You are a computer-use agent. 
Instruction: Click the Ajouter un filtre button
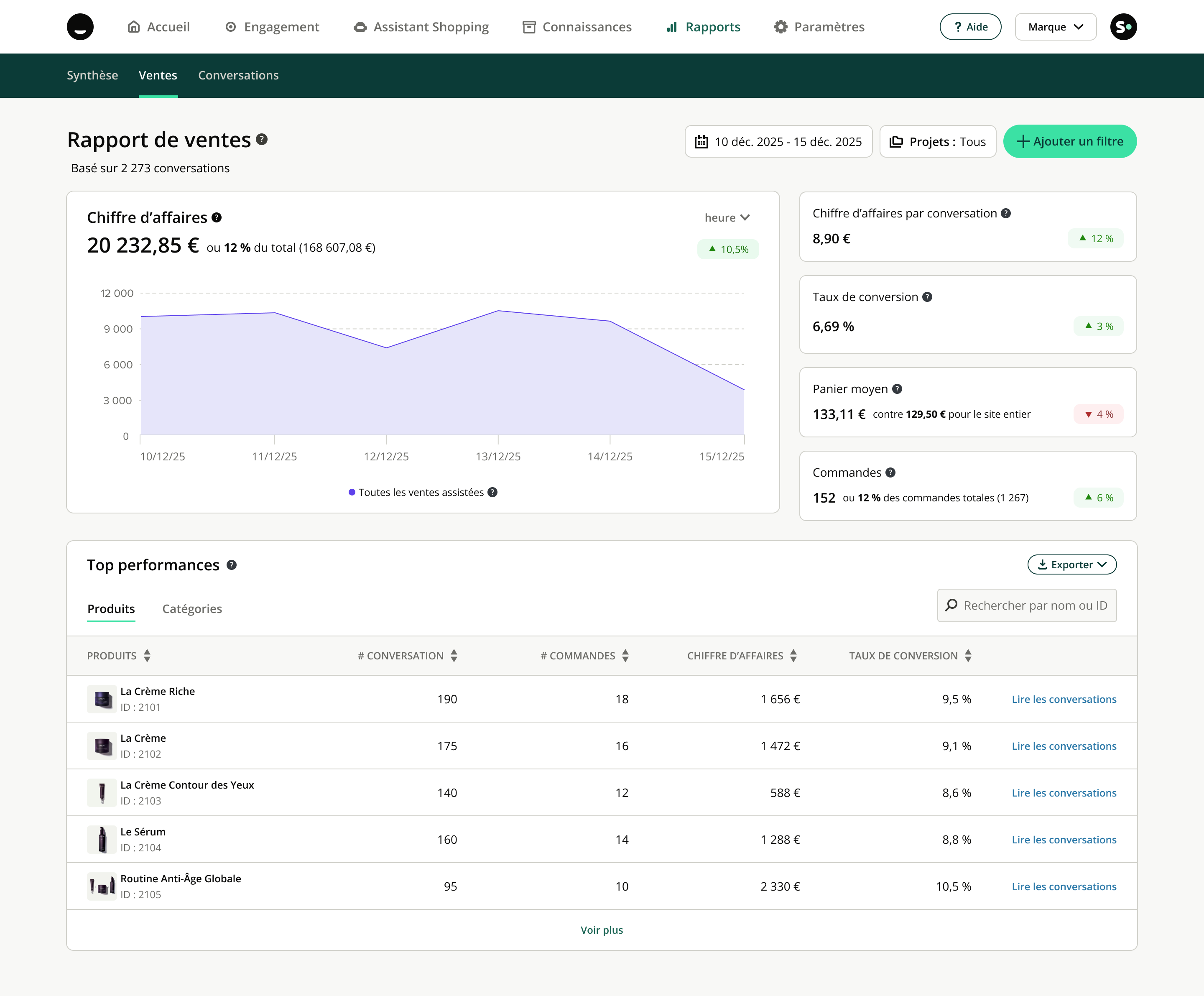[x=1069, y=142]
